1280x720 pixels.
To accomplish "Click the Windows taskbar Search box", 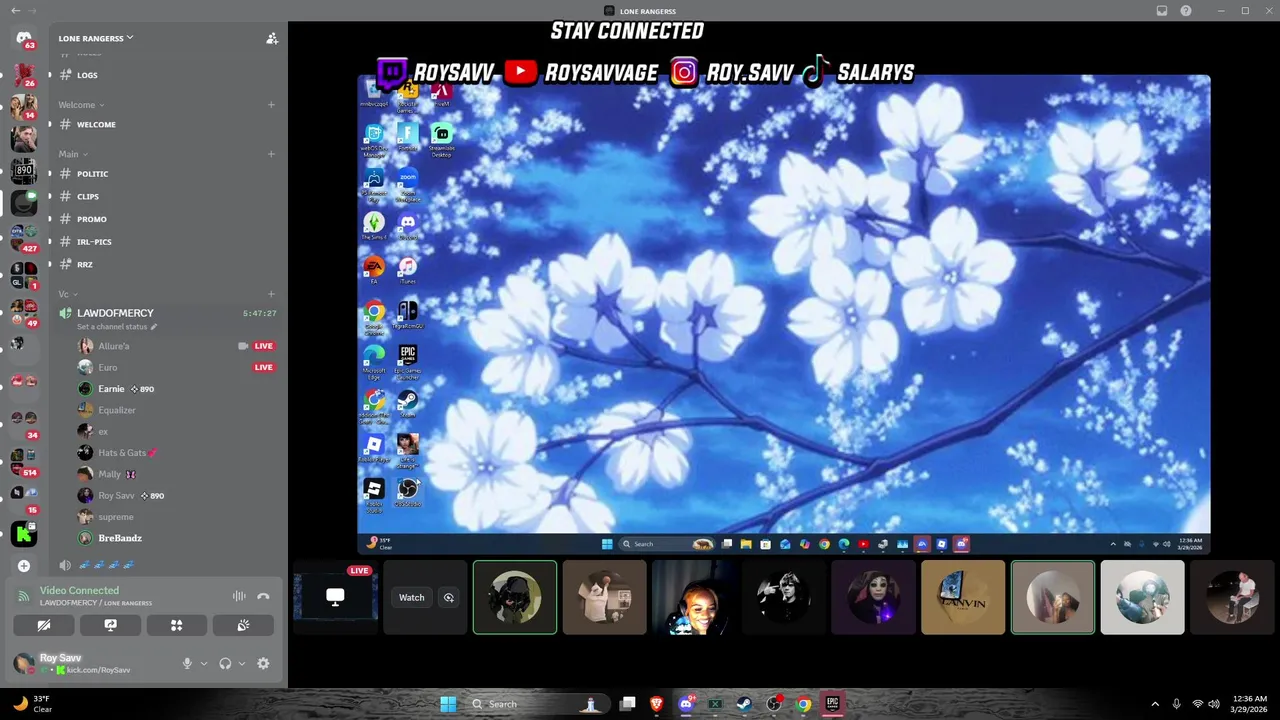I will click(538, 704).
